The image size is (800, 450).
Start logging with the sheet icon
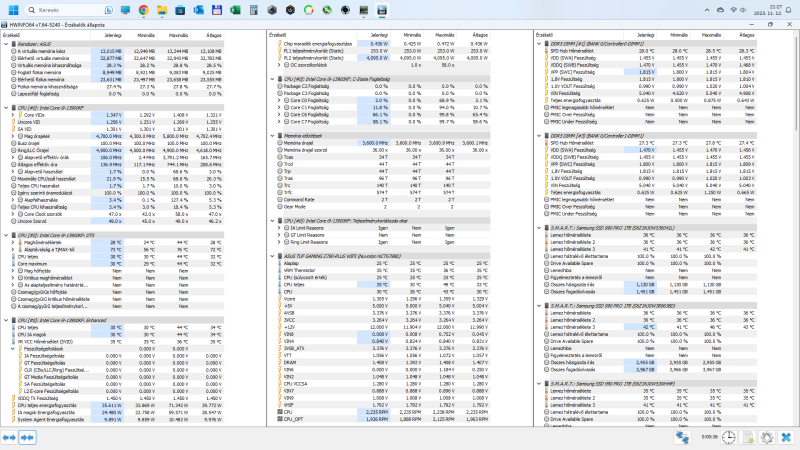click(x=748, y=437)
